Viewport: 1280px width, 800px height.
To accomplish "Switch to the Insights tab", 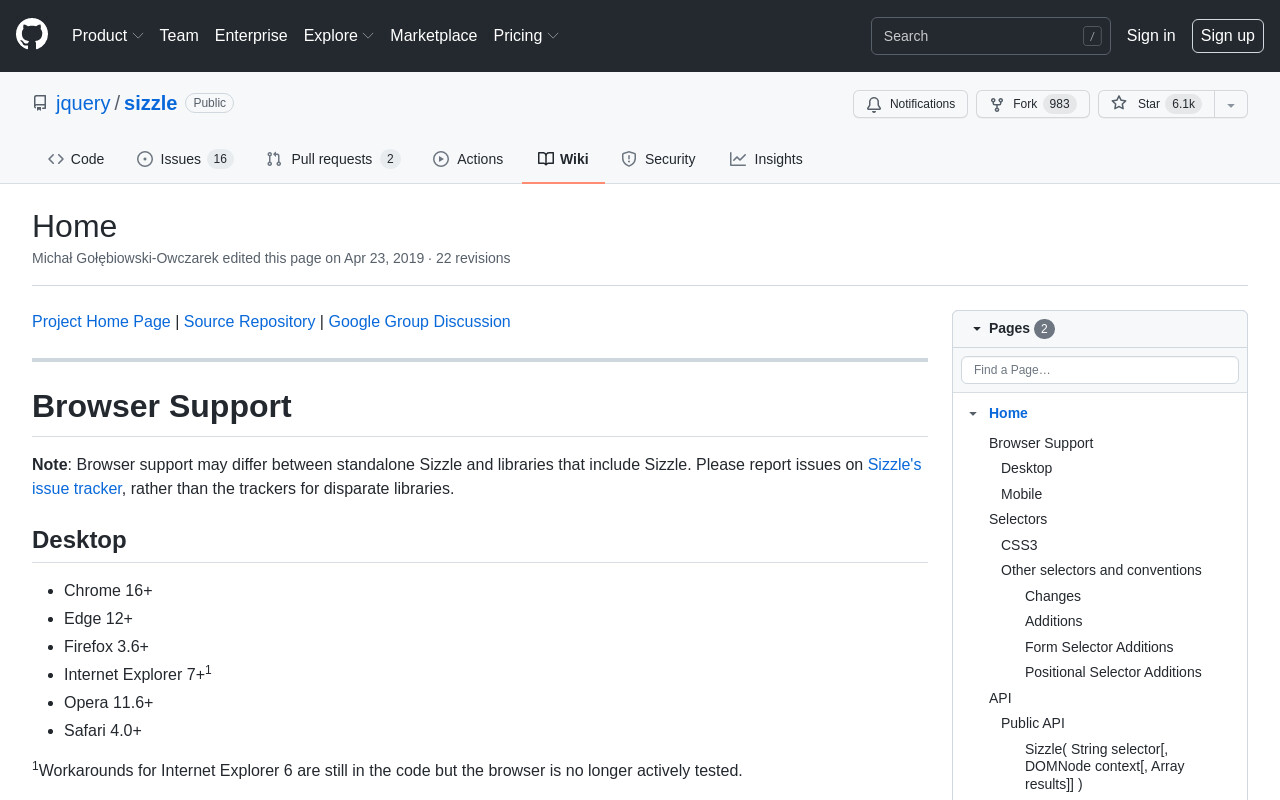I will point(766,159).
